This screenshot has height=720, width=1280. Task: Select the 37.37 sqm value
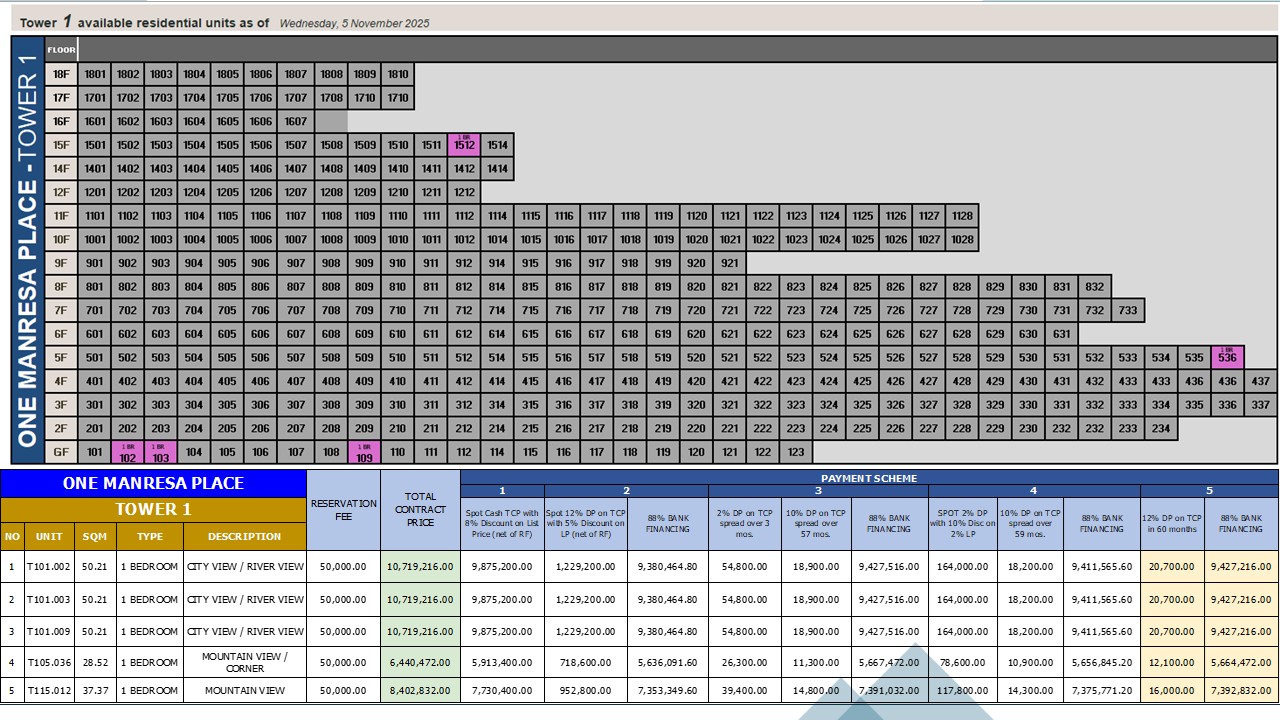(95, 690)
